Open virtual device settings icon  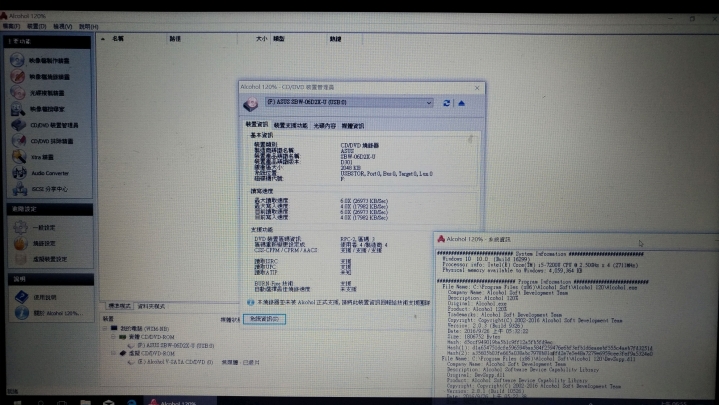[x=20, y=259]
